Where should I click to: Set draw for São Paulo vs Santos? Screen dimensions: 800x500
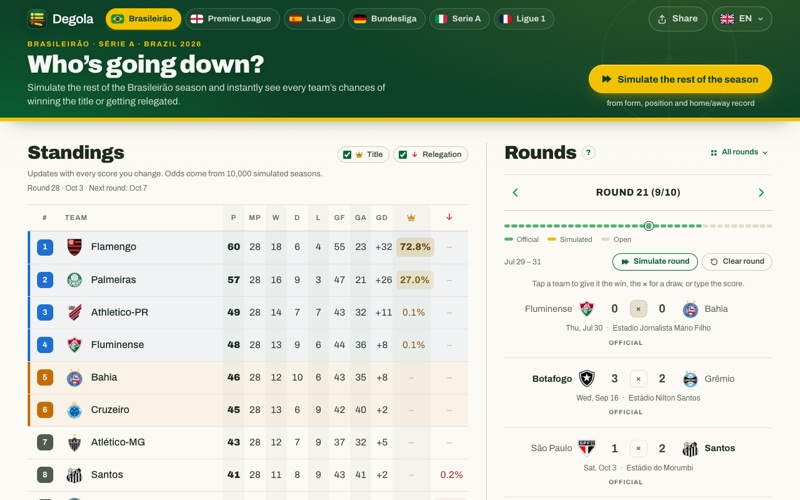tap(638, 448)
